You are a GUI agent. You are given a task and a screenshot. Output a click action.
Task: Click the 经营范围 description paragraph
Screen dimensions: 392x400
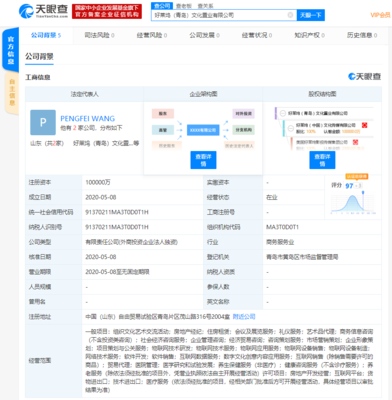tap(229, 361)
